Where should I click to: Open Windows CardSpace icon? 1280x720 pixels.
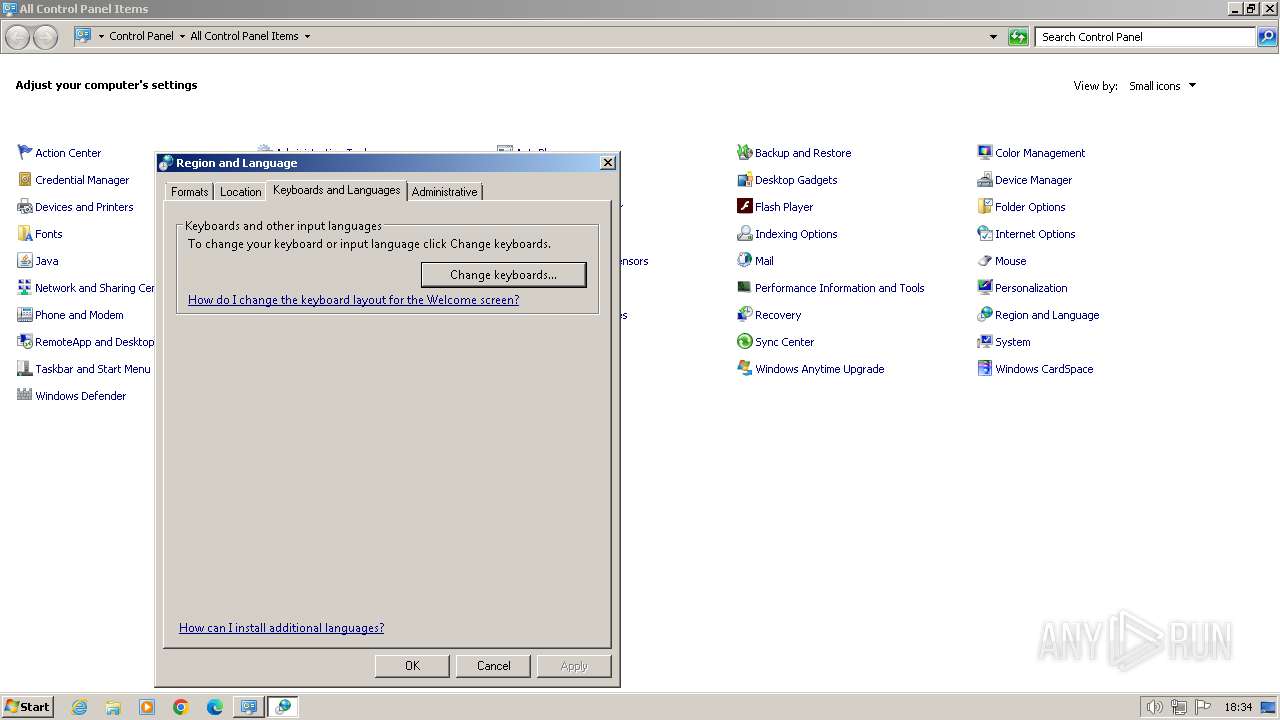[x=985, y=369]
